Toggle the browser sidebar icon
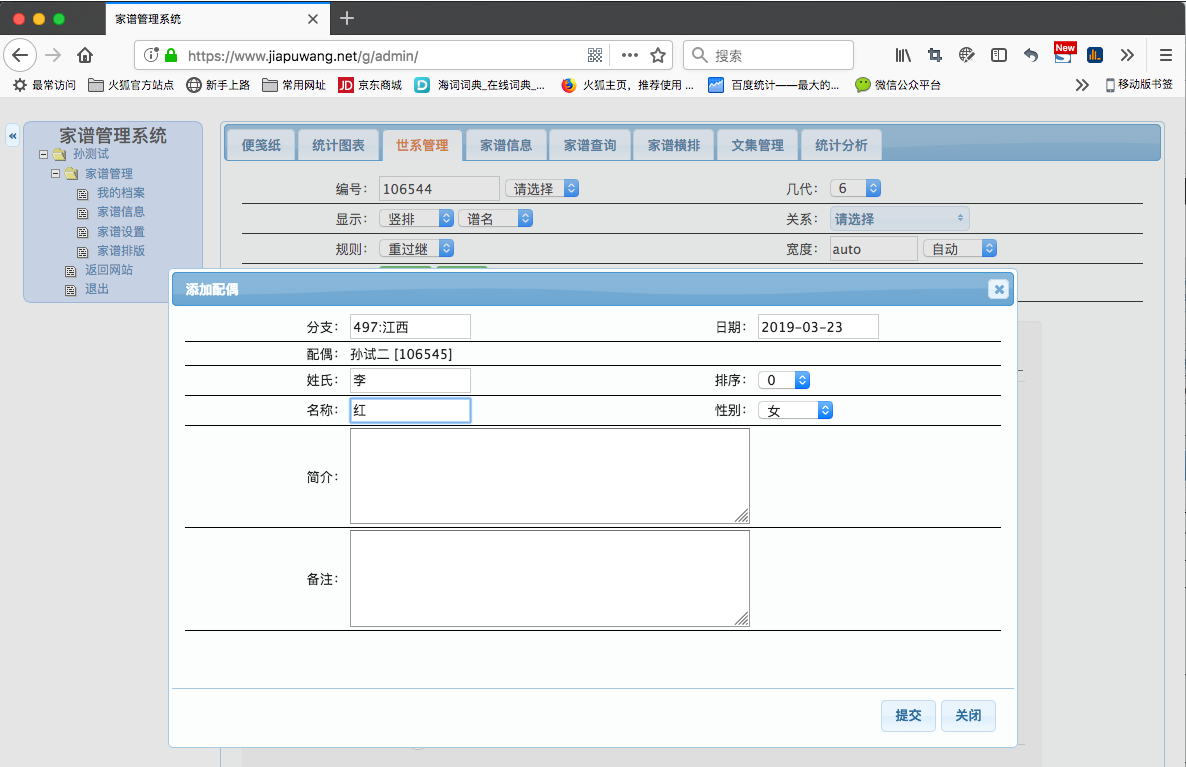Screen dimensions: 1186x767 pos(998,55)
